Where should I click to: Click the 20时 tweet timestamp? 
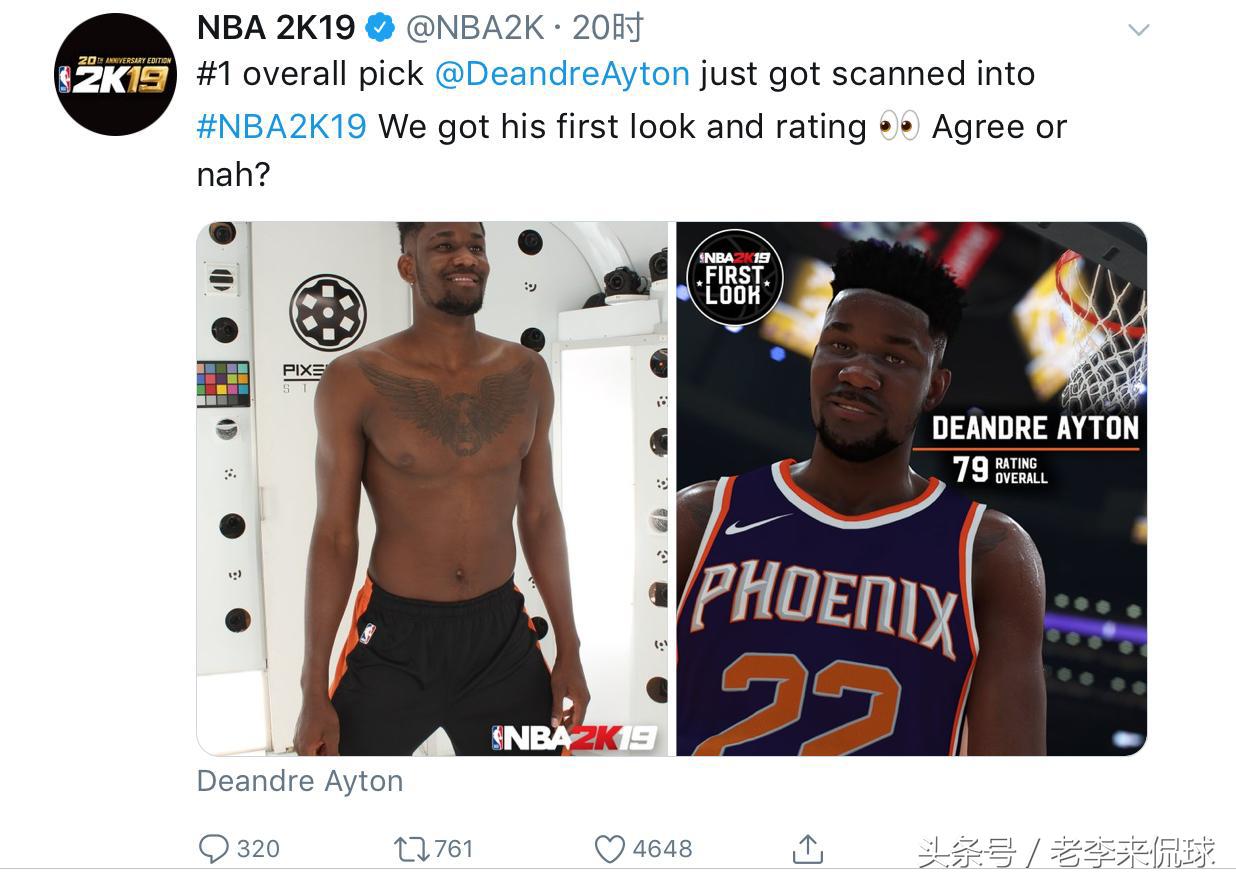607,28
